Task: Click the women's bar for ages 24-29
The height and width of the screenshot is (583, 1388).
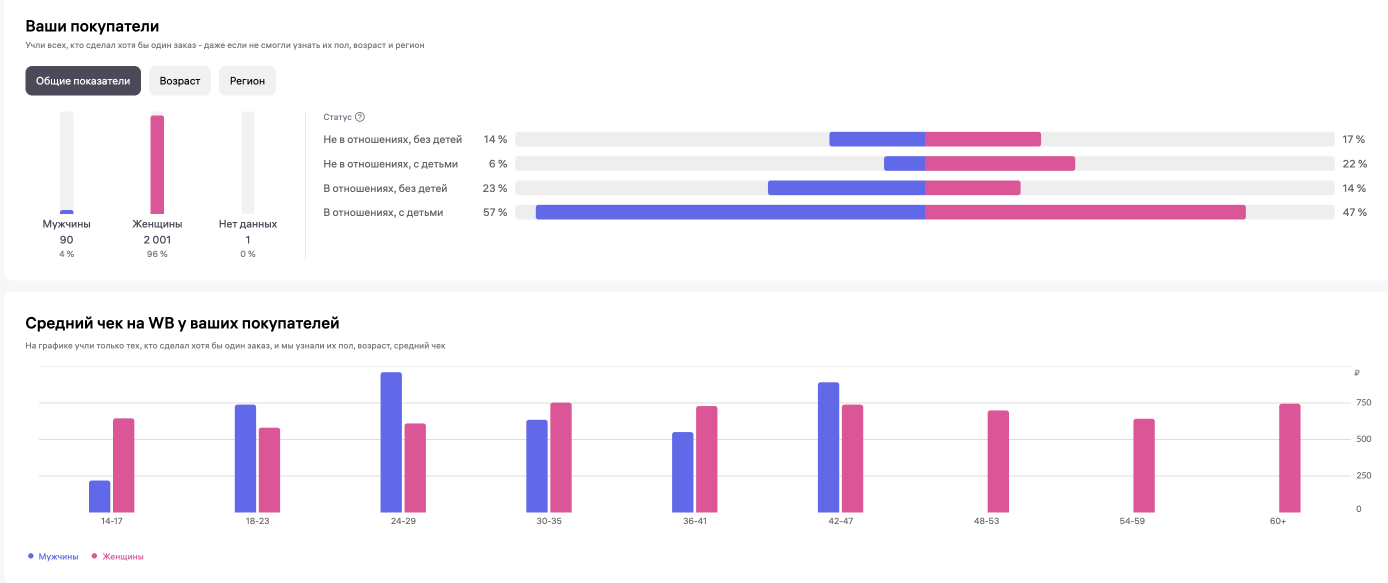Action: click(x=415, y=468)
